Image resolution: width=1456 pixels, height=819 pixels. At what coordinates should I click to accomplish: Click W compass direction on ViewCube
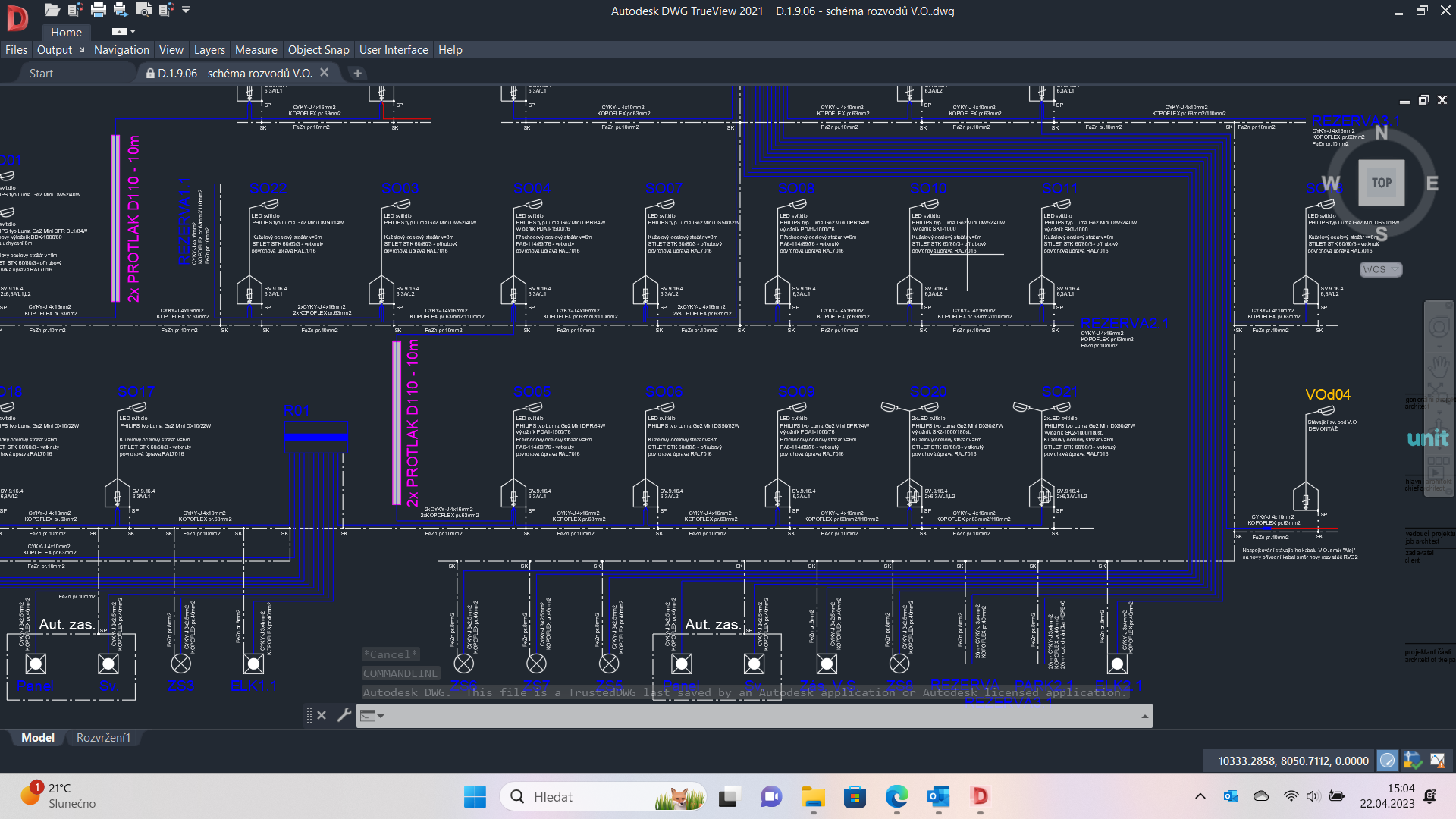click(1331, 184)
